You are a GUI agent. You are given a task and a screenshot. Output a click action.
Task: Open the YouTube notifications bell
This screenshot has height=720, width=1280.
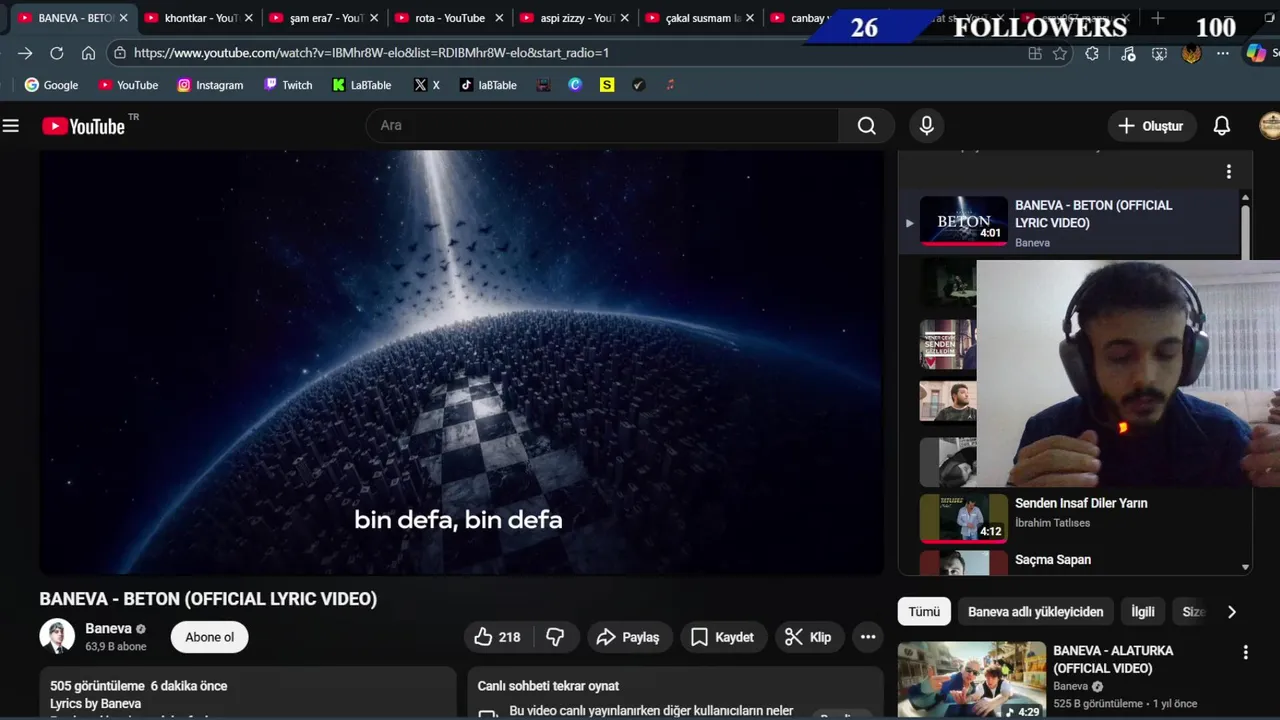pyautogui.click(x=1222, y=126)
